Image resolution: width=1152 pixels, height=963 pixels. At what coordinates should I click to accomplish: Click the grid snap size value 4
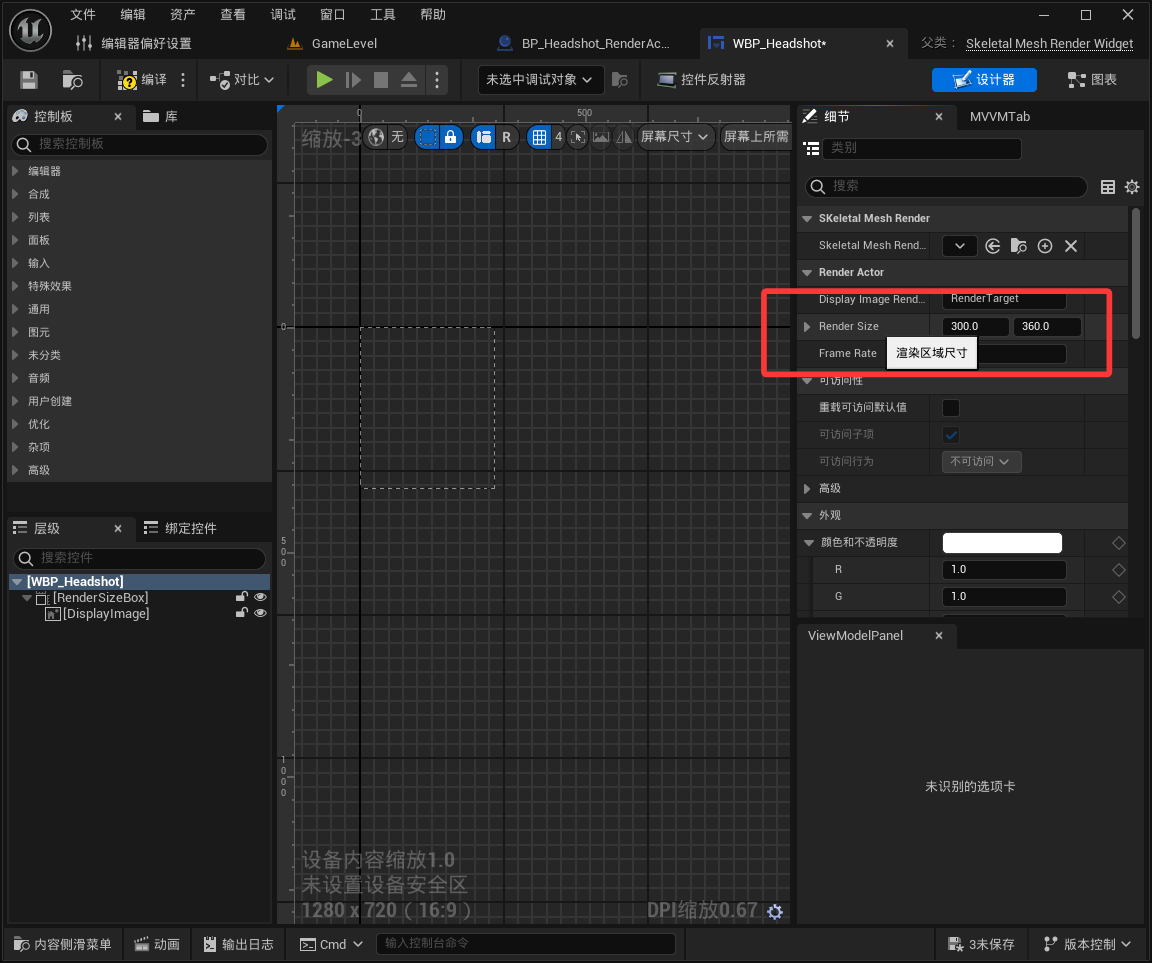558,137
